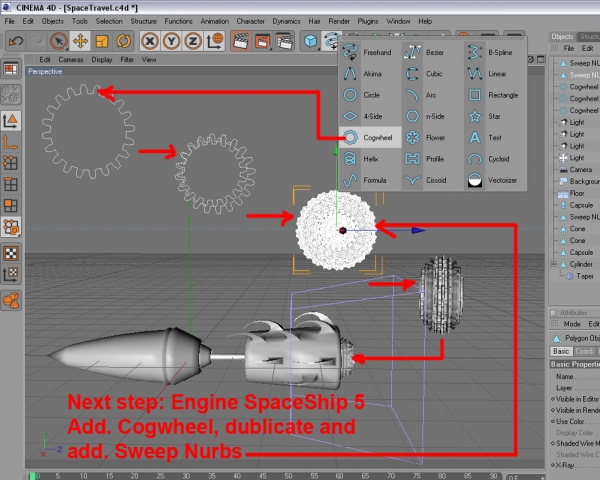The image size is (600, 480).
Task: Add a Cogwheel spline
Action: click(x=370, y=137)
